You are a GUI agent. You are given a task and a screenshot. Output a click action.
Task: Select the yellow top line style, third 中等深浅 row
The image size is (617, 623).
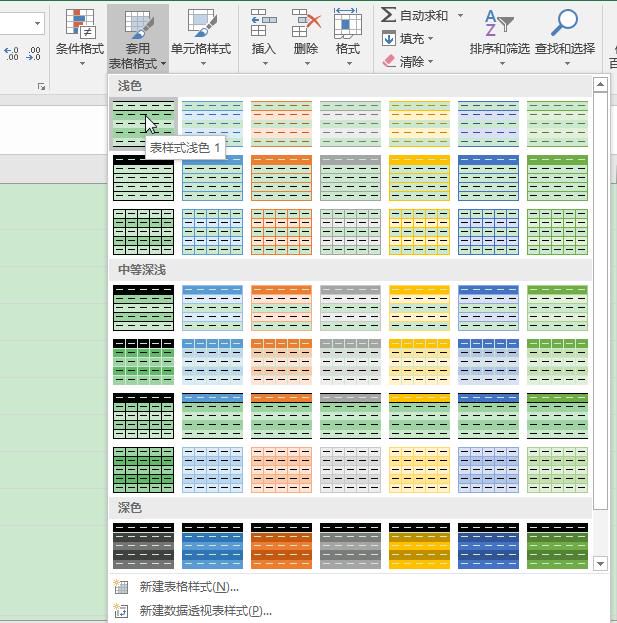tap(419, 416)
